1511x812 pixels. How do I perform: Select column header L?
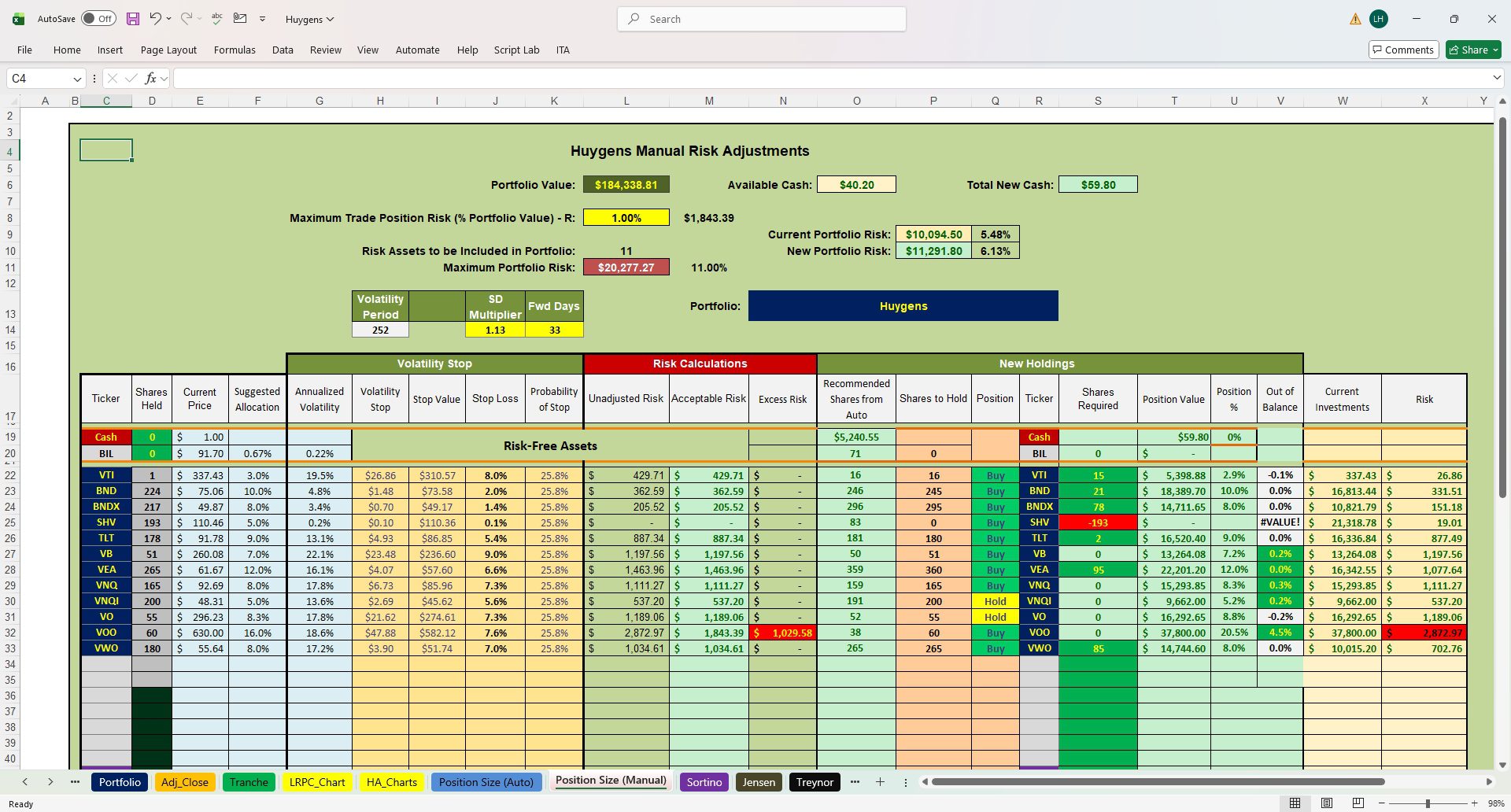tap(626, 101)
